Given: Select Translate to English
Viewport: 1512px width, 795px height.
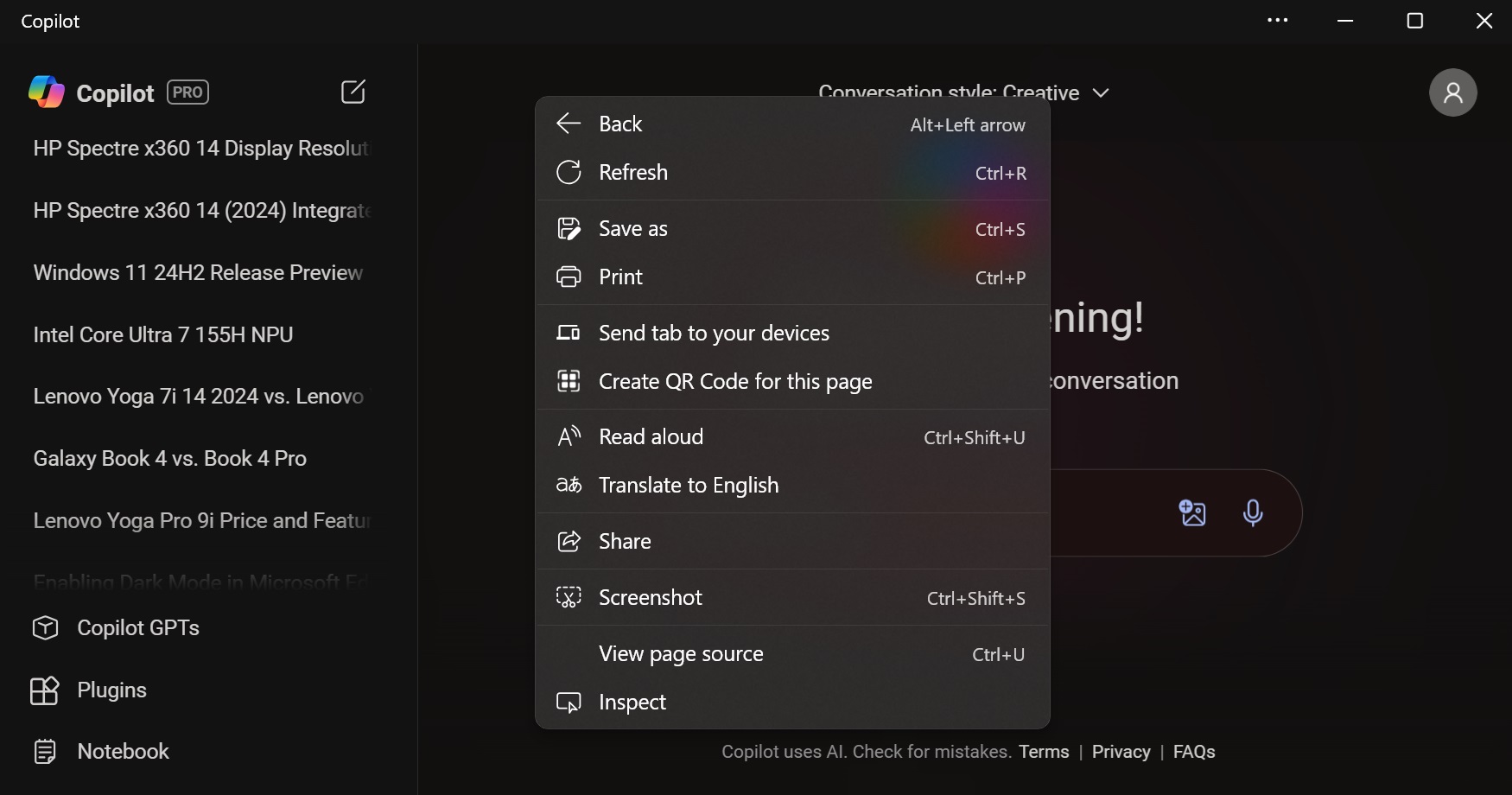Looking at the screenshot, I should [688, 485].
